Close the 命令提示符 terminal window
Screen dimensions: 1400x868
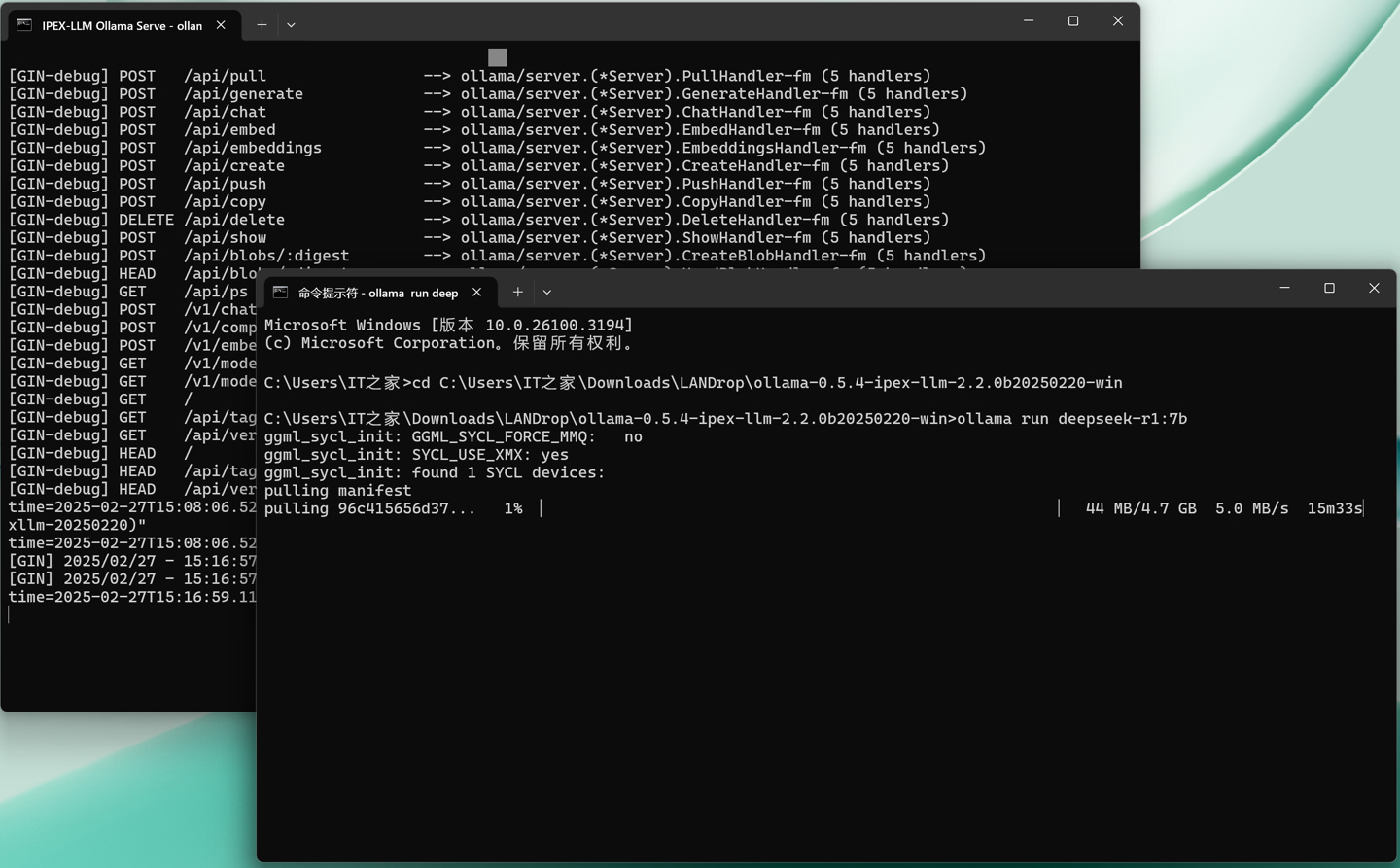(1374, 288)
